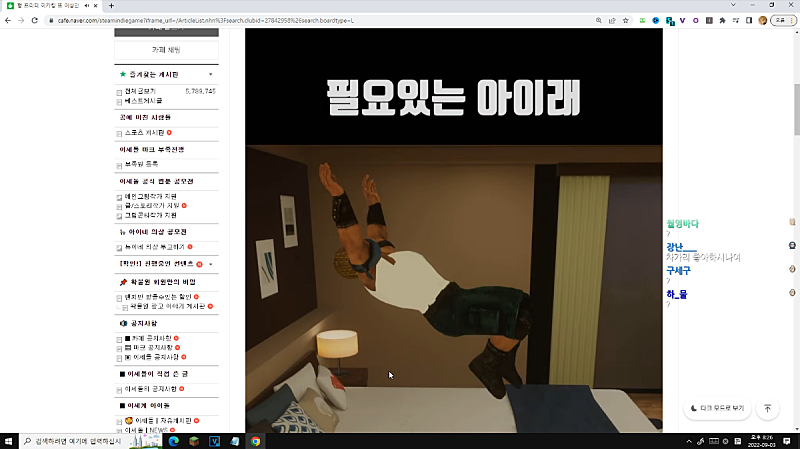Open the taskbar clock and date

pos(761,441)
